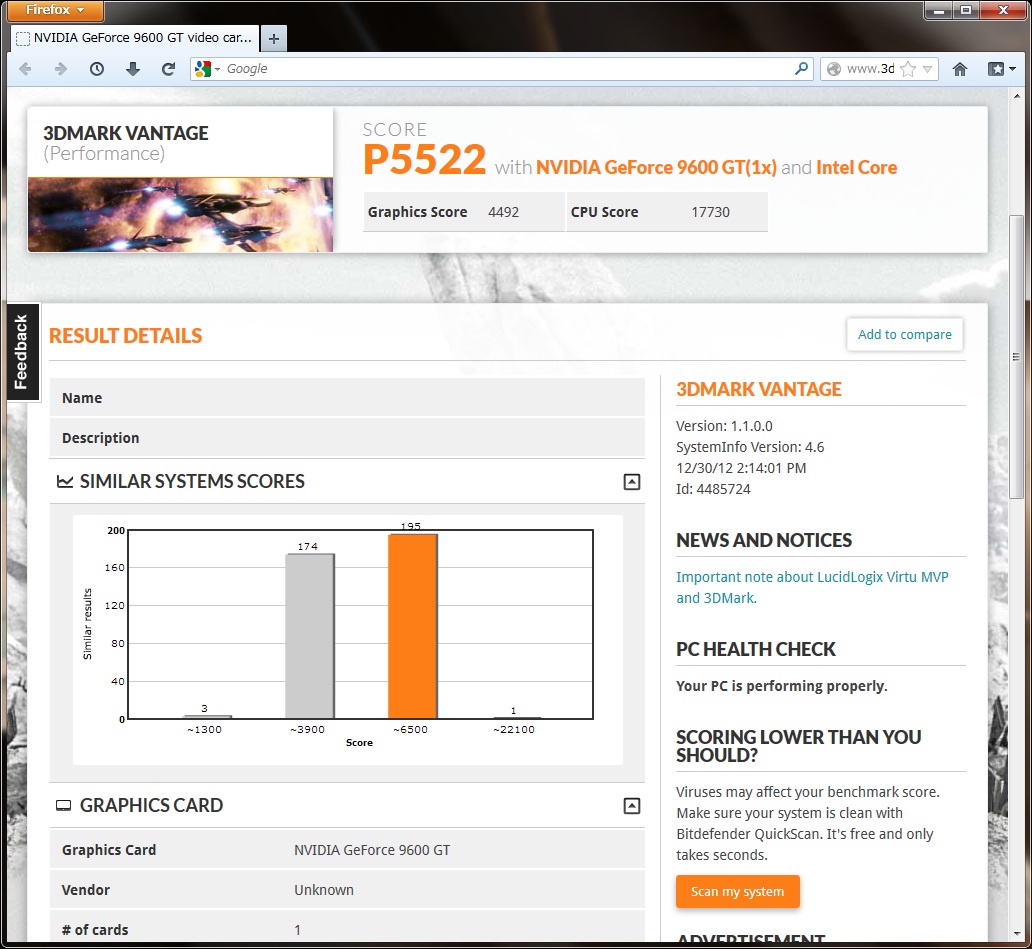Screen dimensions: 1032x949
Task: Click Your PC is performing properly text
Action: [782, 686]
